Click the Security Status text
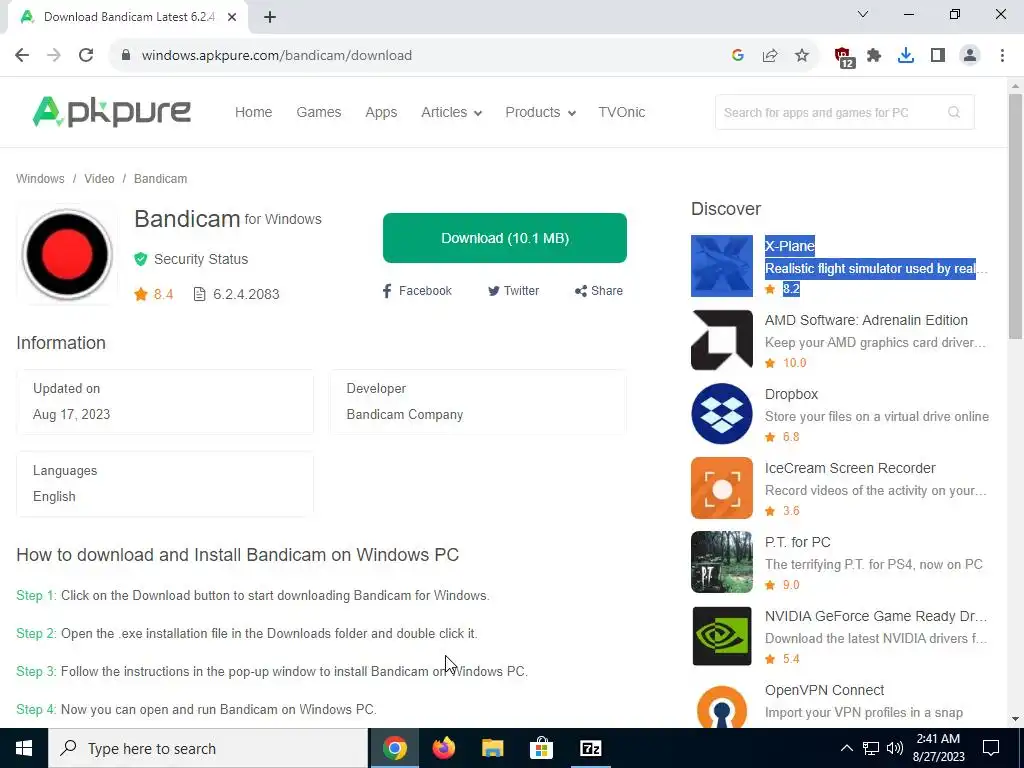The width and height of the screenshot is (1024, 768). point(201,259)
